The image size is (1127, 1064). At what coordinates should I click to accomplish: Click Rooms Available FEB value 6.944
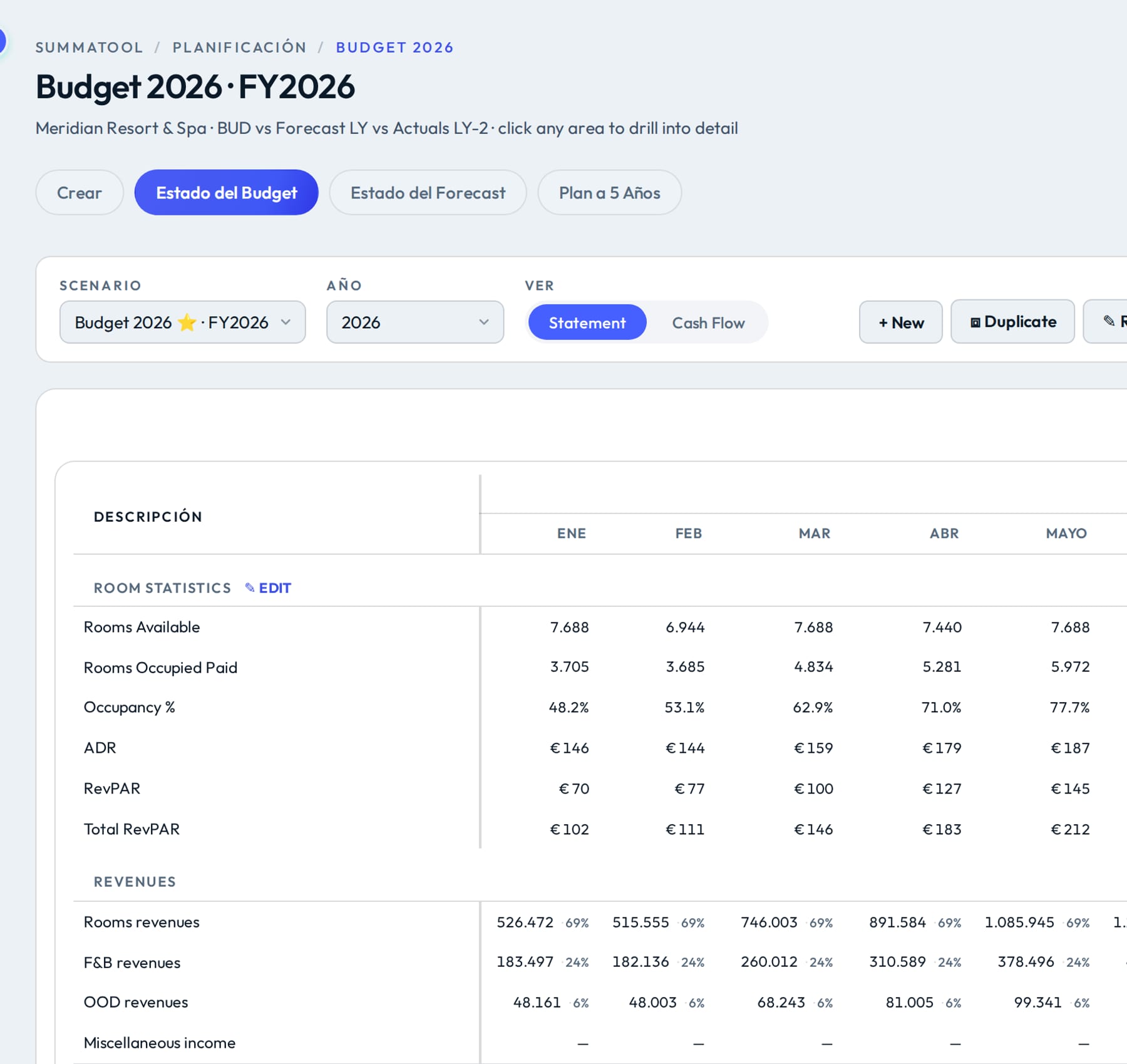coord(685,627)
